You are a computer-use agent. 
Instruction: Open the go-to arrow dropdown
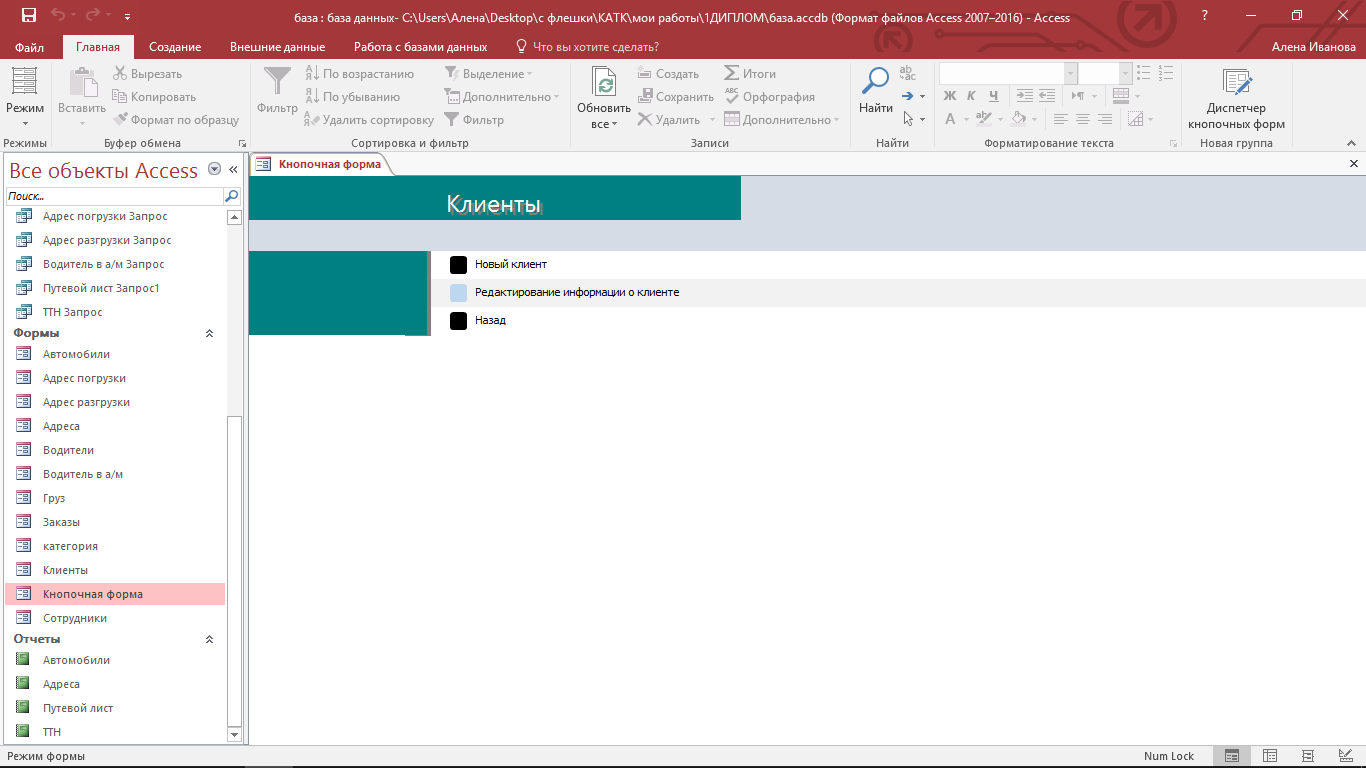point(913,96)
